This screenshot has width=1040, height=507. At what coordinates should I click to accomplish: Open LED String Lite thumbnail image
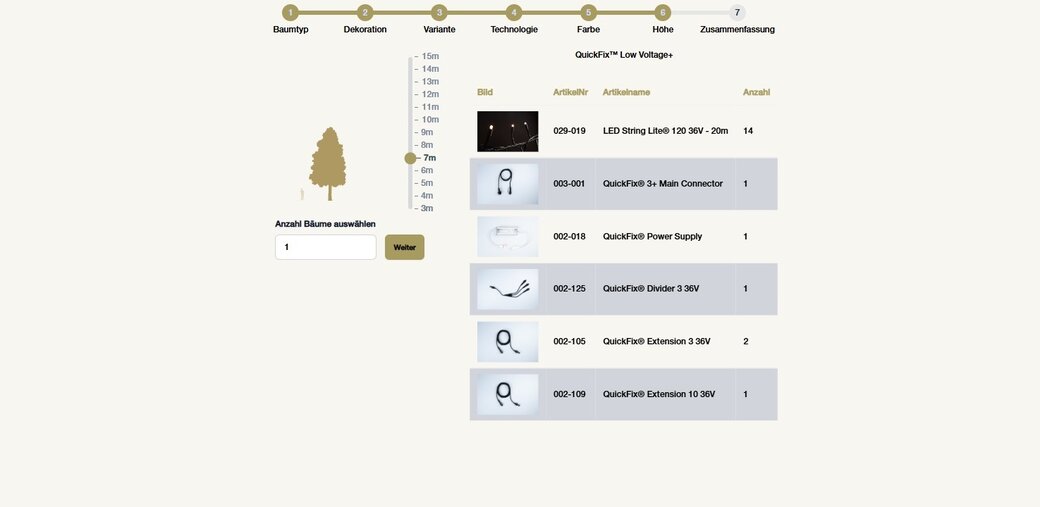click(x=507, y=131)
